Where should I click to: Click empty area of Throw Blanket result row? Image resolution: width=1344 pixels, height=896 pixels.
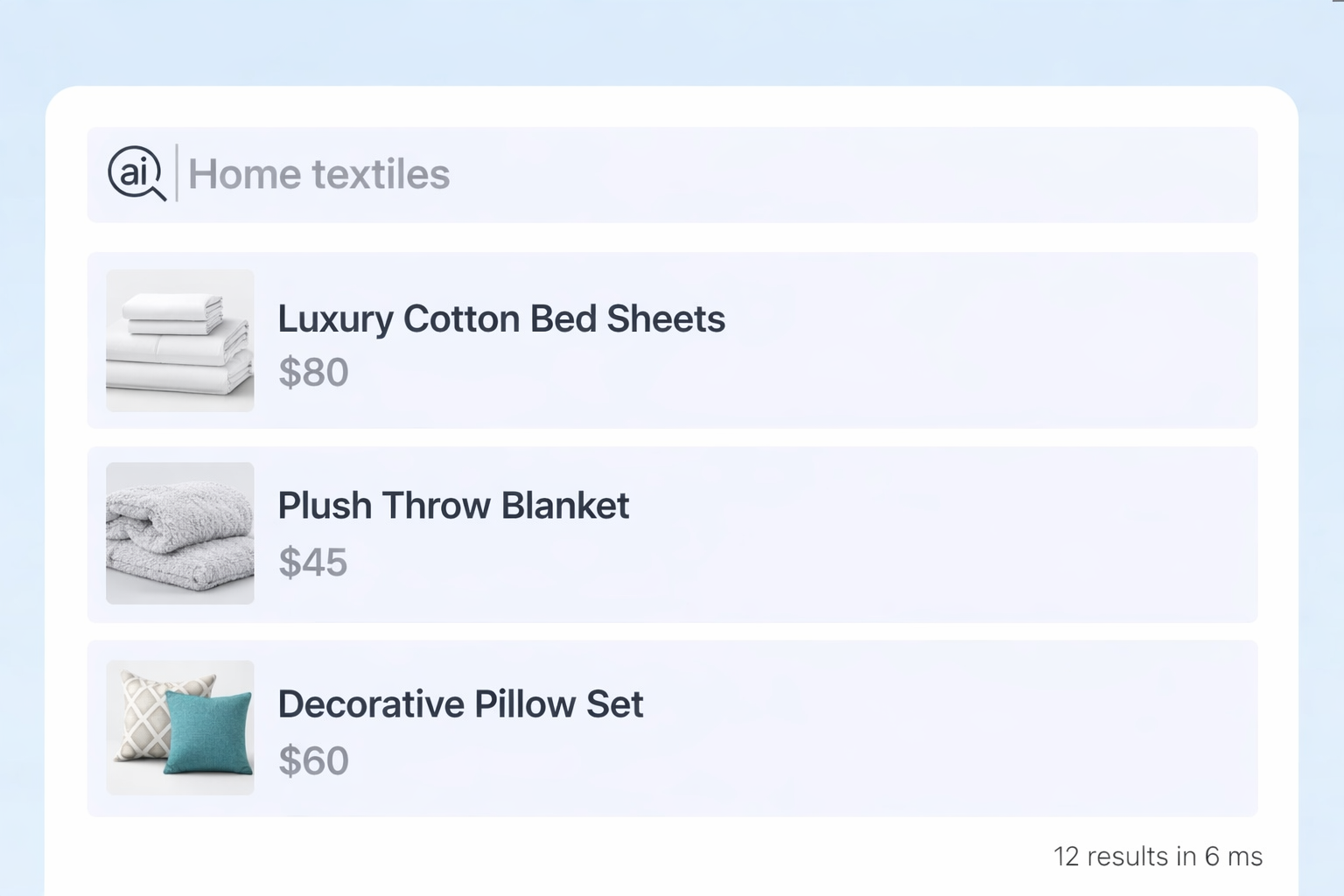[x=962, y=535]
